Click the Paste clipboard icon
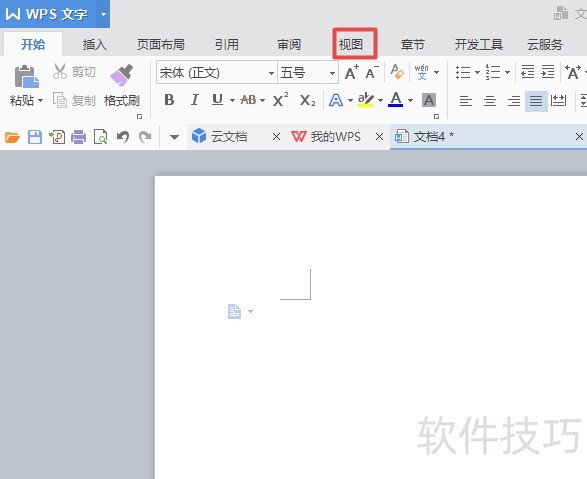The height and width of the screenshot is (479, 587). [x=26, y=77]
